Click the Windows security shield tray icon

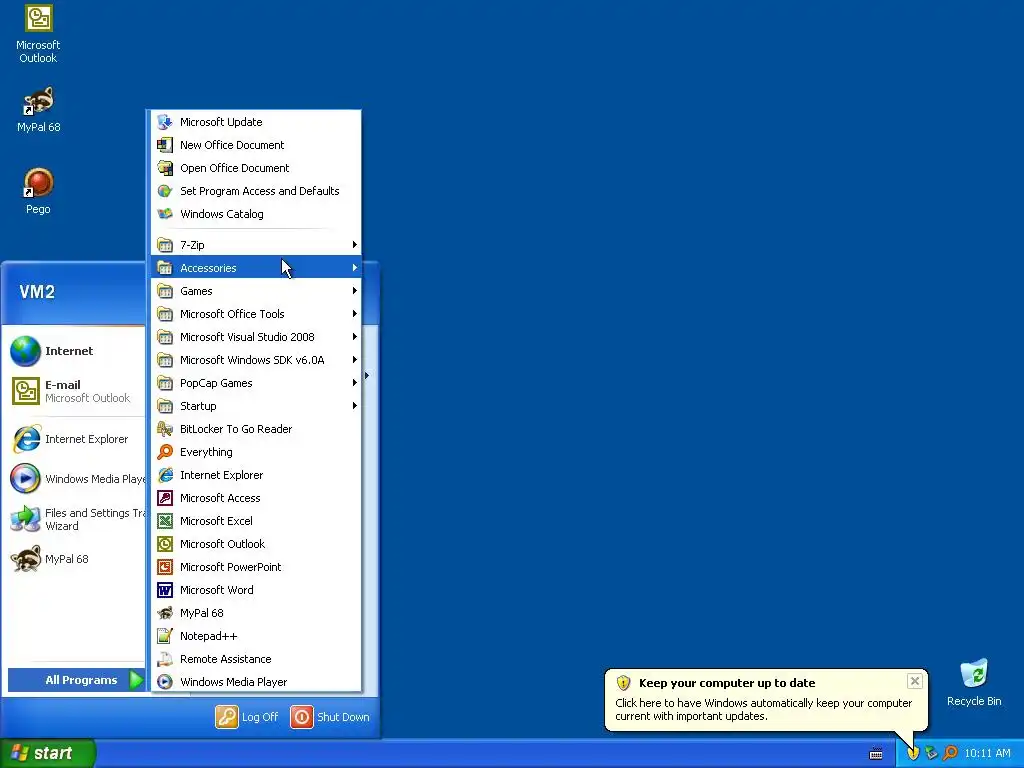point(912,753)
